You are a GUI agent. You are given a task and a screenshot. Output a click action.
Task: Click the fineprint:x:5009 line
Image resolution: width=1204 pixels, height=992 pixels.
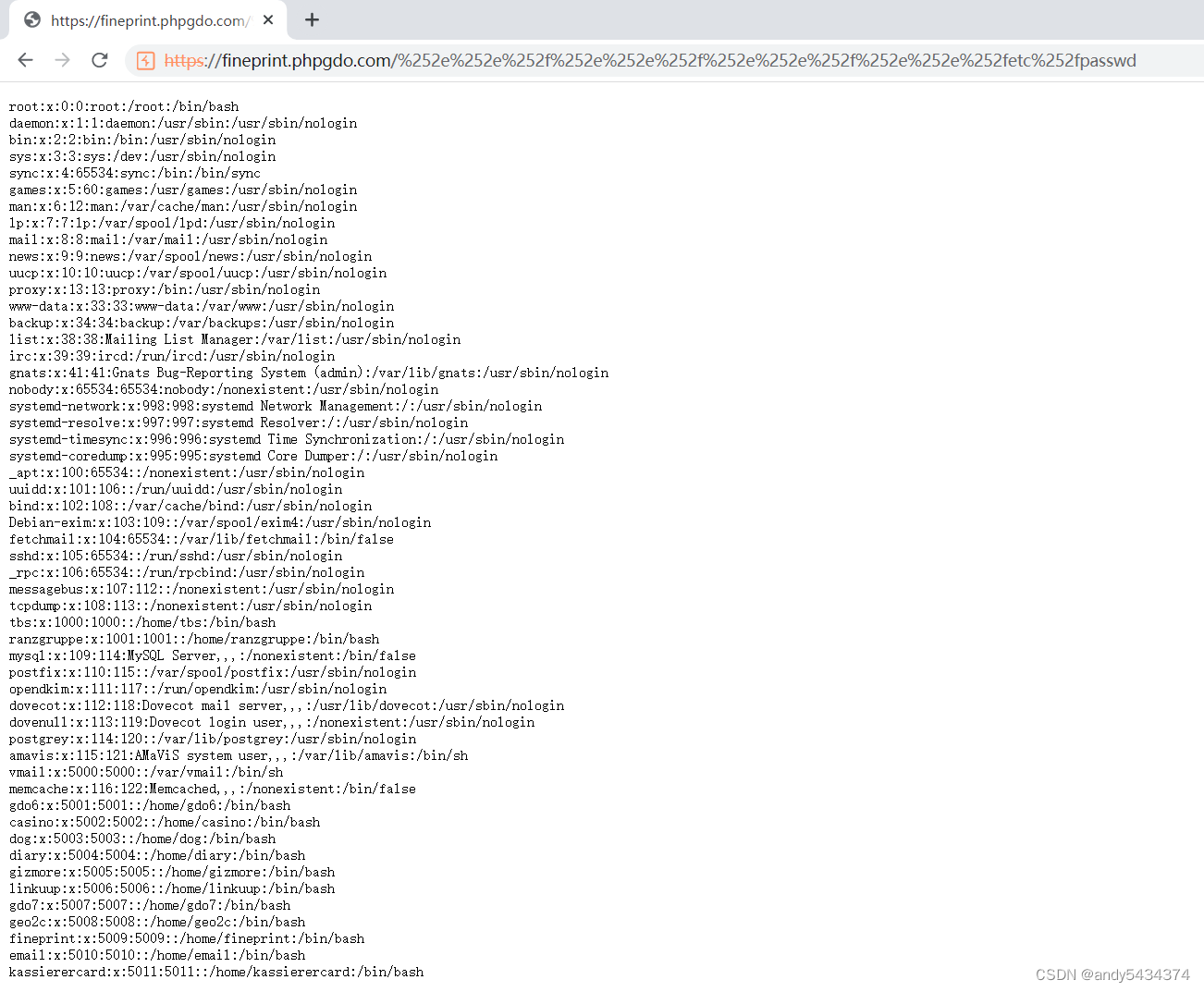point(187,938)
